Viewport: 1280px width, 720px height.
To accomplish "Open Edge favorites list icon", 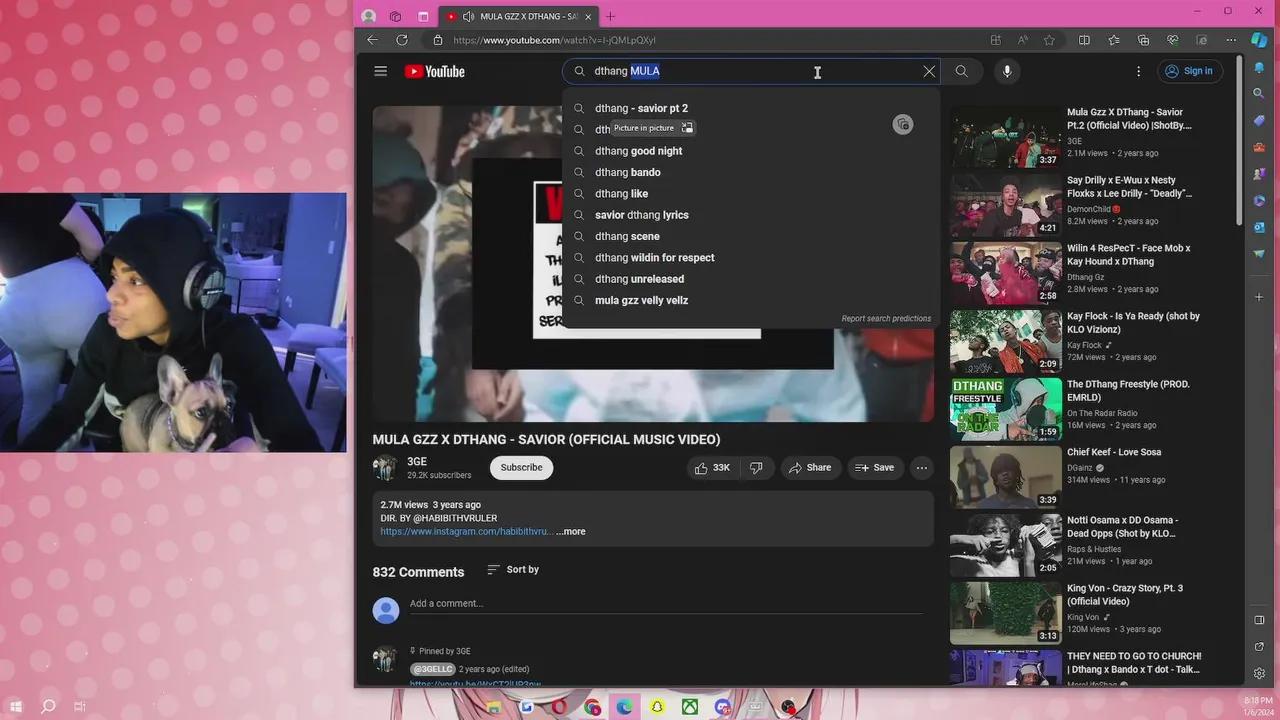I will pyautogui.click(x=1114, y=40).
